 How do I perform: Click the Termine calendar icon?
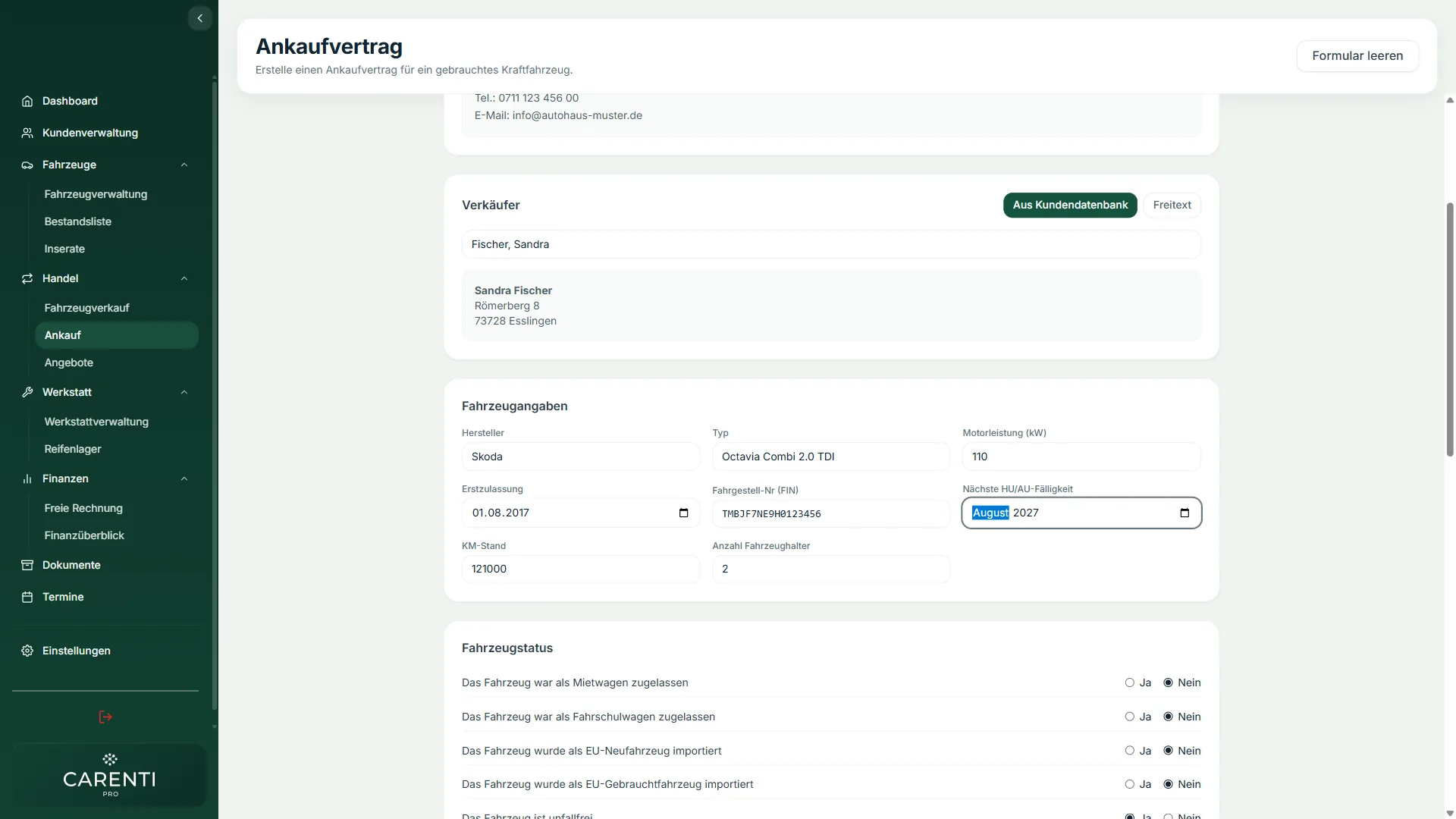tap(27, 597)
